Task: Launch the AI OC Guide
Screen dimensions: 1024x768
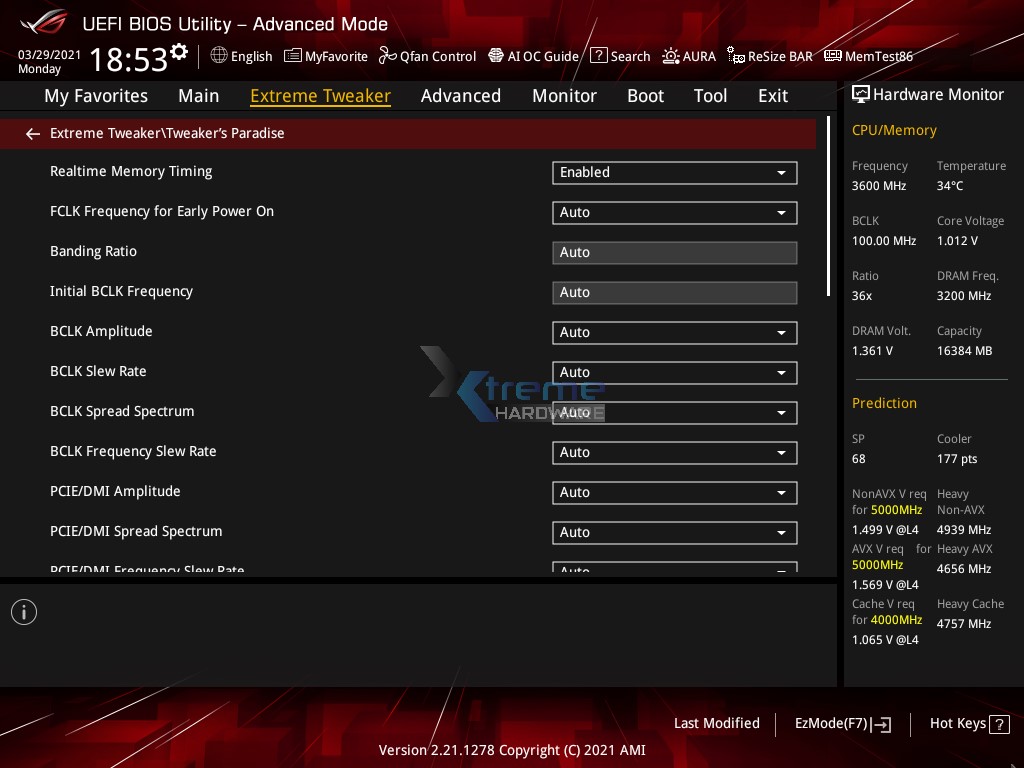Action: pos(533,56)
